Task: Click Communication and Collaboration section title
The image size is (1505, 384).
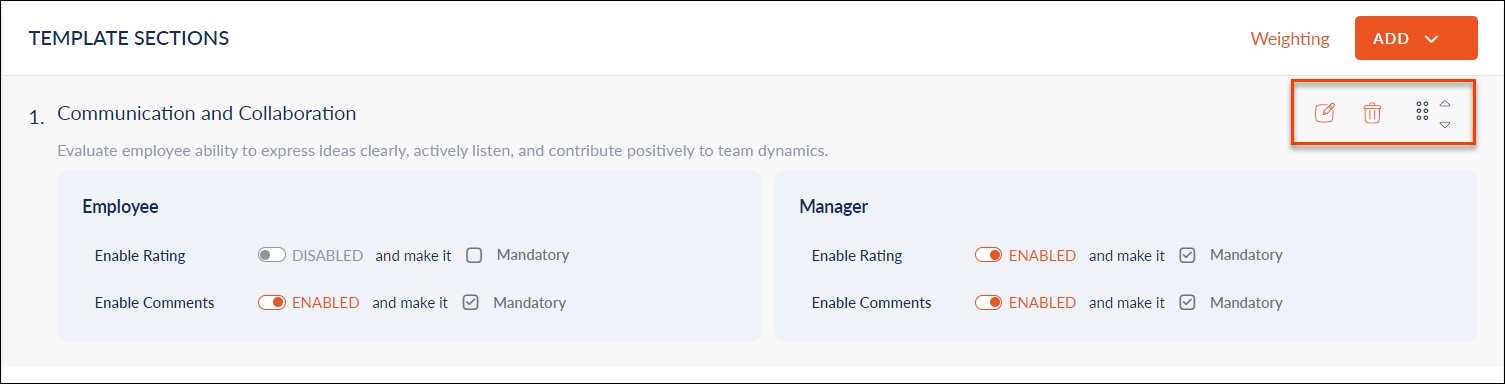Action: [207, 113]
